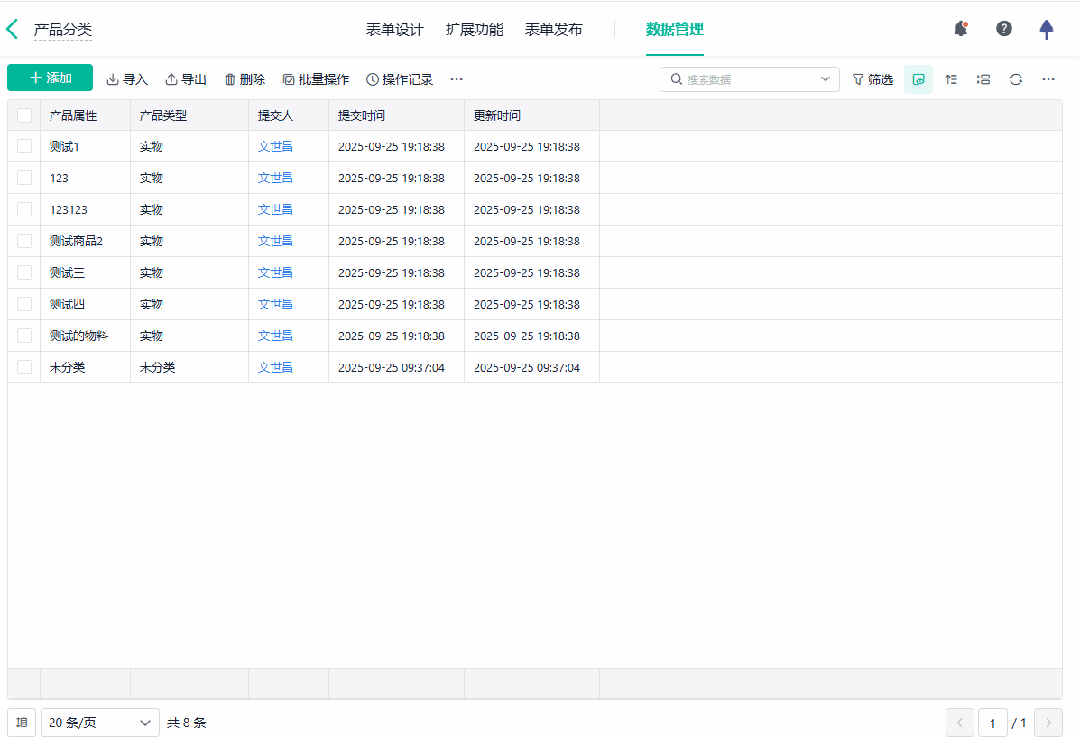This screenshot has width=1080, height=737.
Task: Go back using the green arrow
Action: 12,29
